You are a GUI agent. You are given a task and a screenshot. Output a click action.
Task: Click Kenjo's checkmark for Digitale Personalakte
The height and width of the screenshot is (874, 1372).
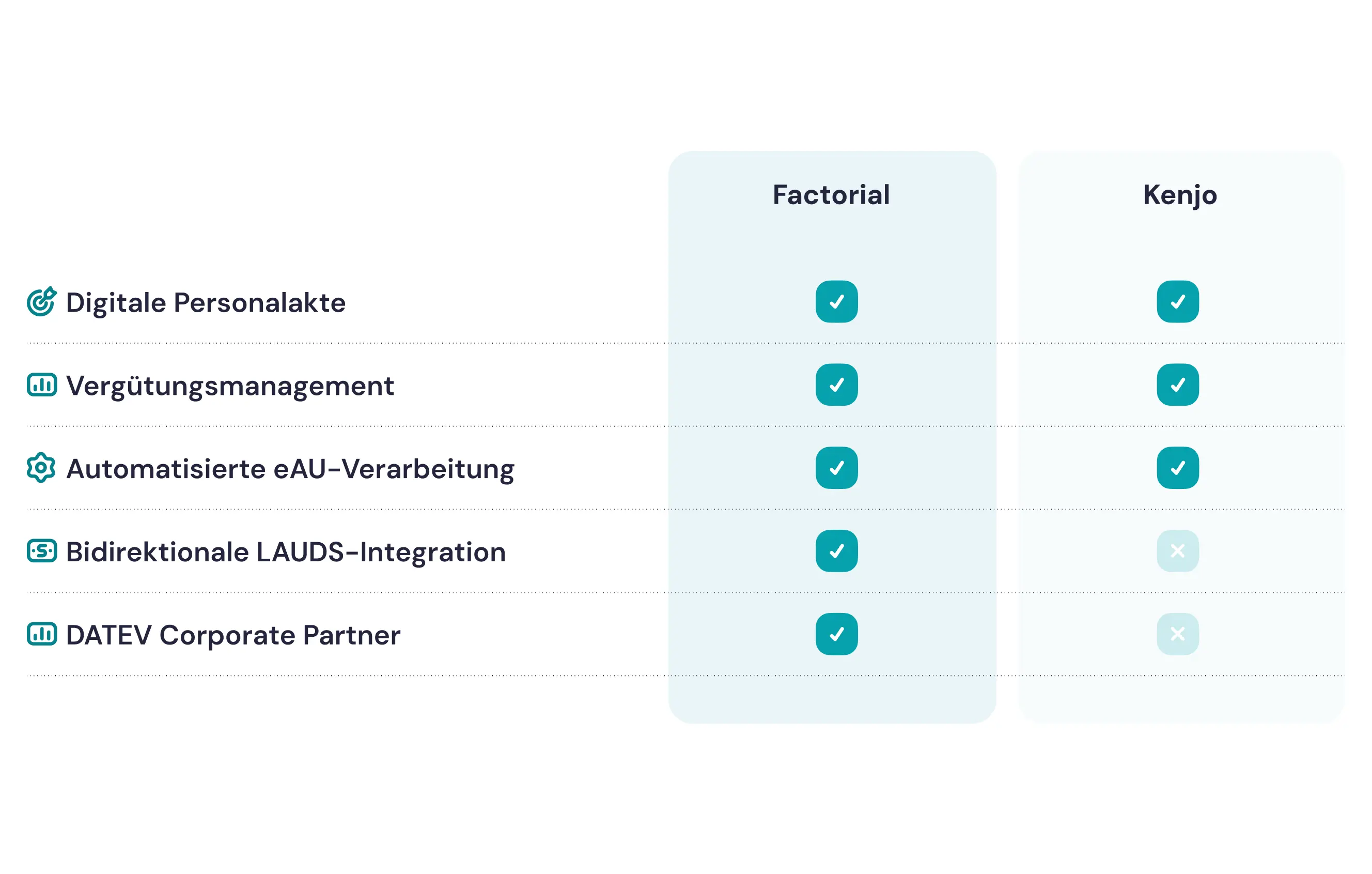(1178, 302)
